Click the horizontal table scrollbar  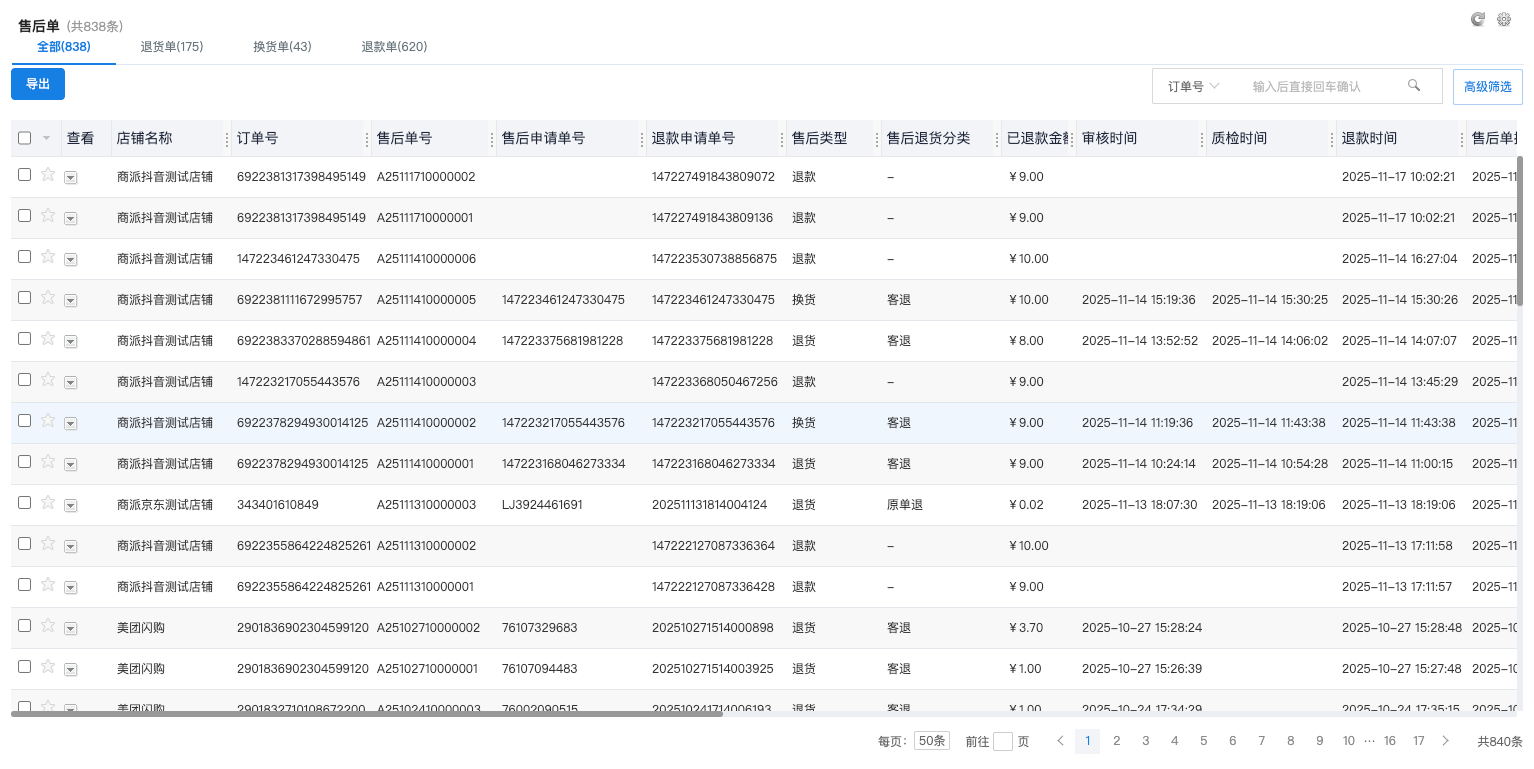tap(367, 714)
